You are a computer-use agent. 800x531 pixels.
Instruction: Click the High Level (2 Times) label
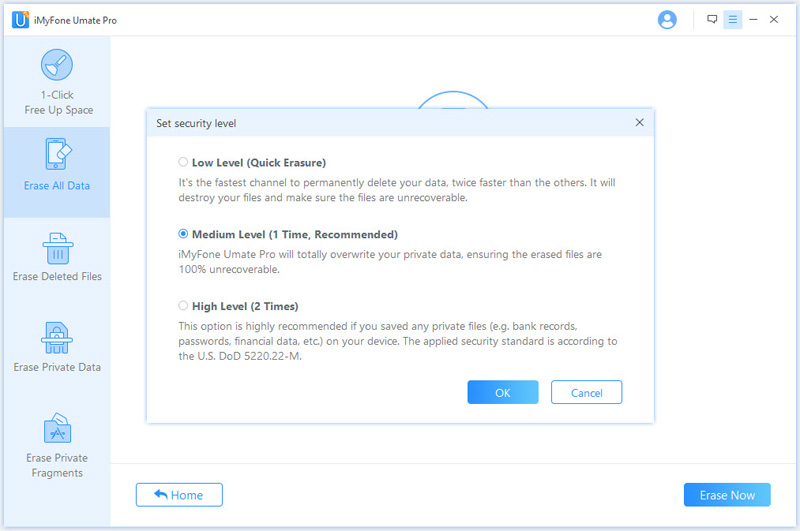point(245,307)
